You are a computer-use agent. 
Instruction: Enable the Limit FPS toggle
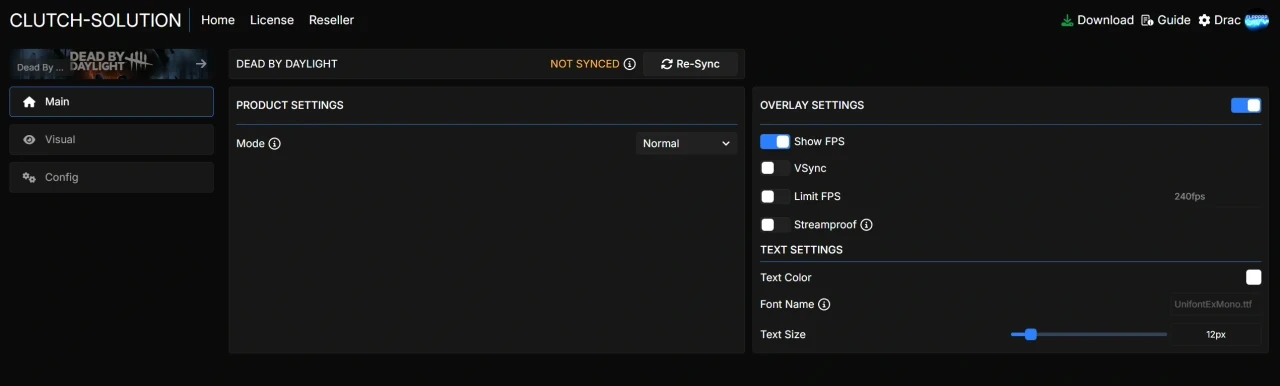coord(775,197)
